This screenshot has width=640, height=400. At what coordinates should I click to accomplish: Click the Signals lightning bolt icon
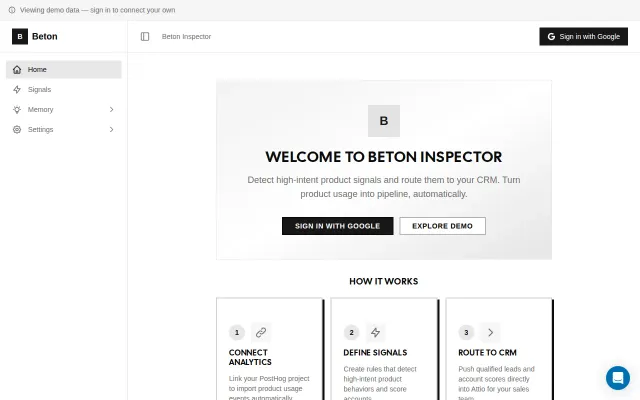click(17, 89)
